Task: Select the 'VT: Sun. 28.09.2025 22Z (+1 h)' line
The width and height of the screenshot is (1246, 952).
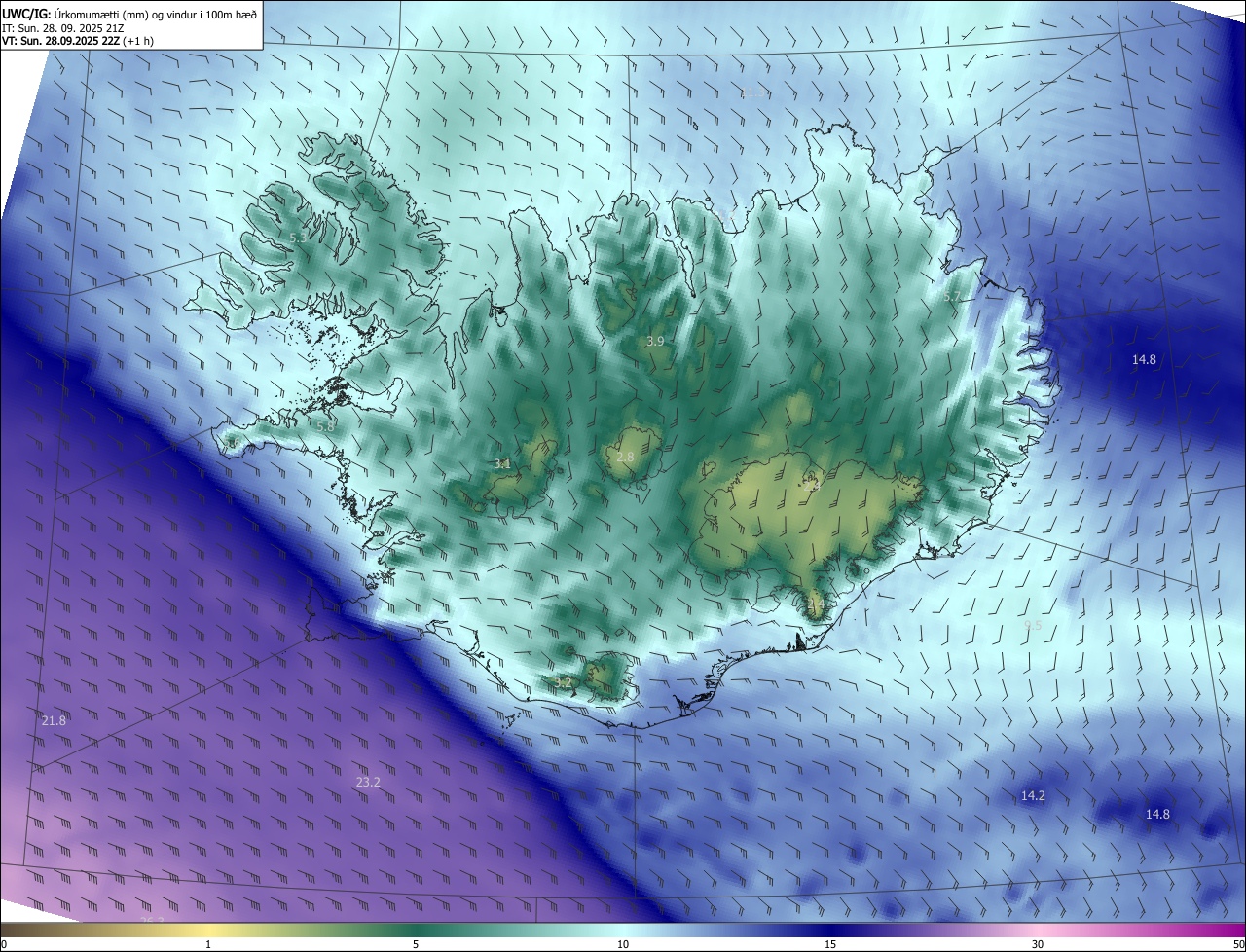Action: click(x=78, y=41)
